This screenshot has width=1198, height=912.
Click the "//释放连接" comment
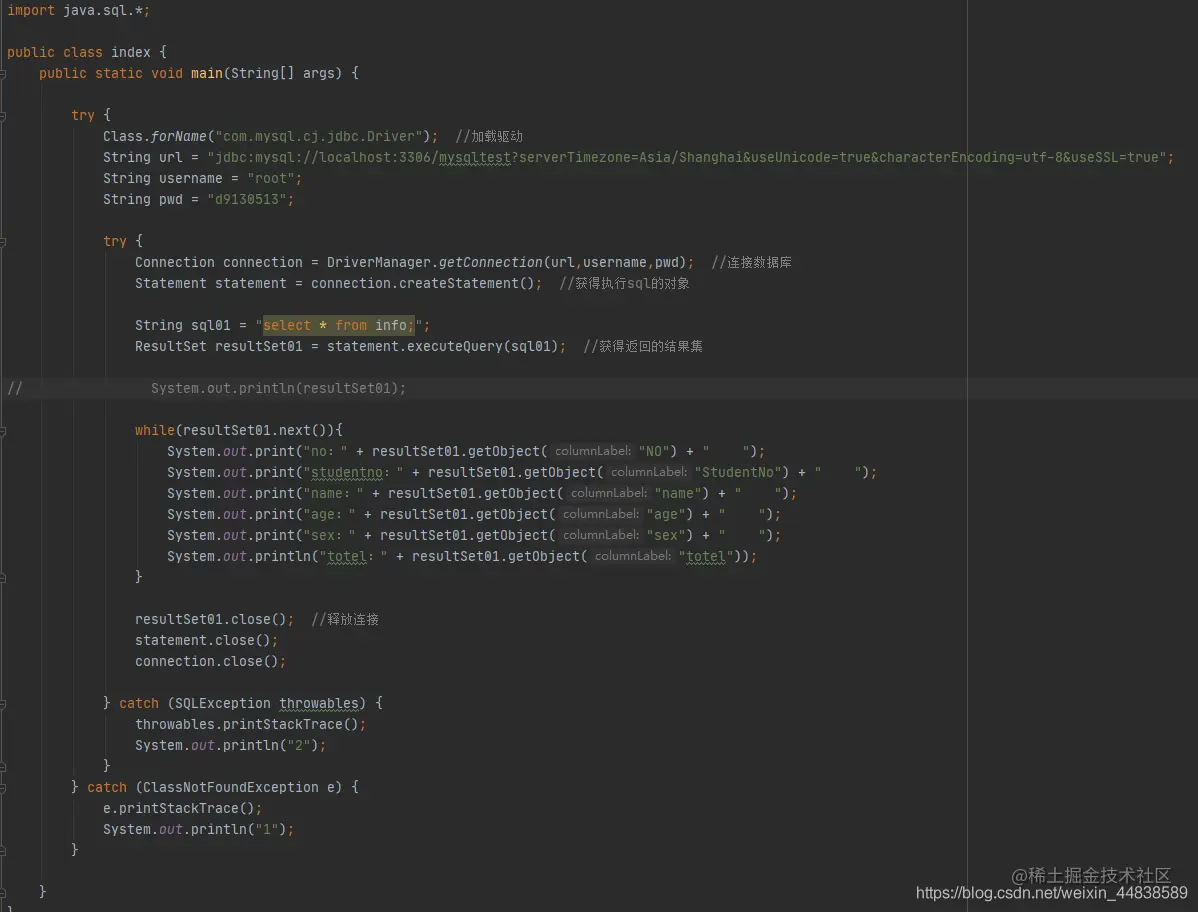tap(345, 619)
